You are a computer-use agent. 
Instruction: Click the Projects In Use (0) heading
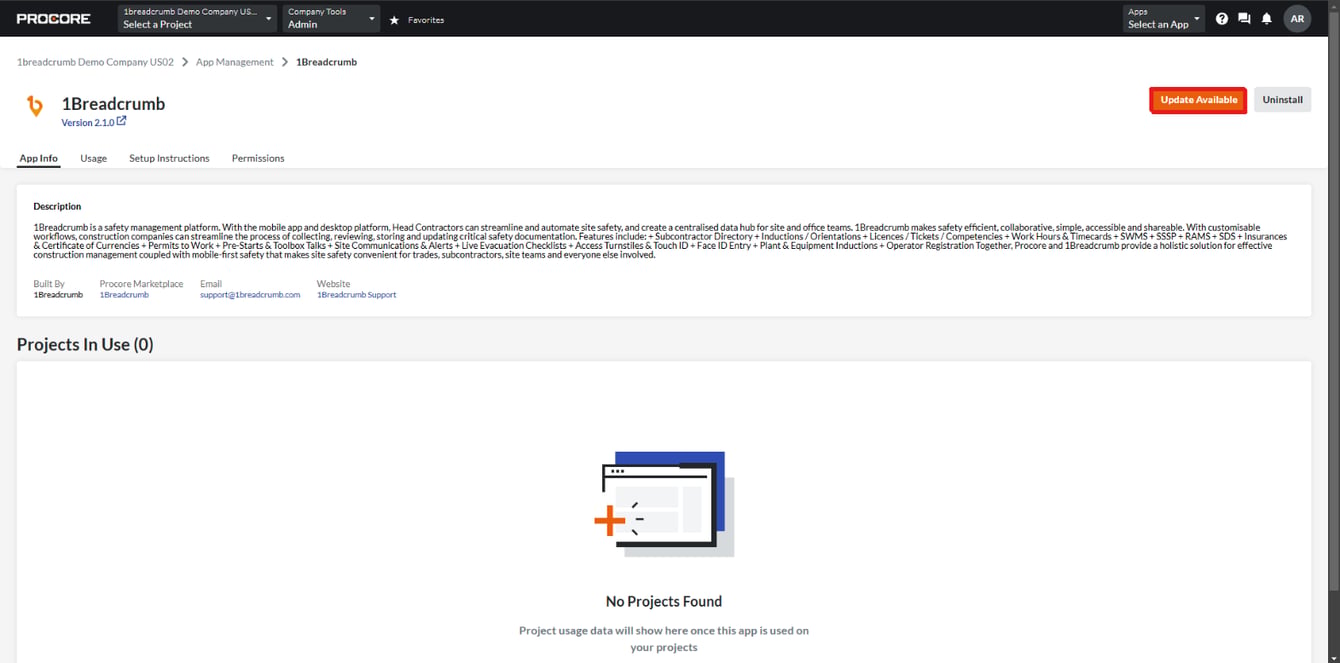[85, 344]
